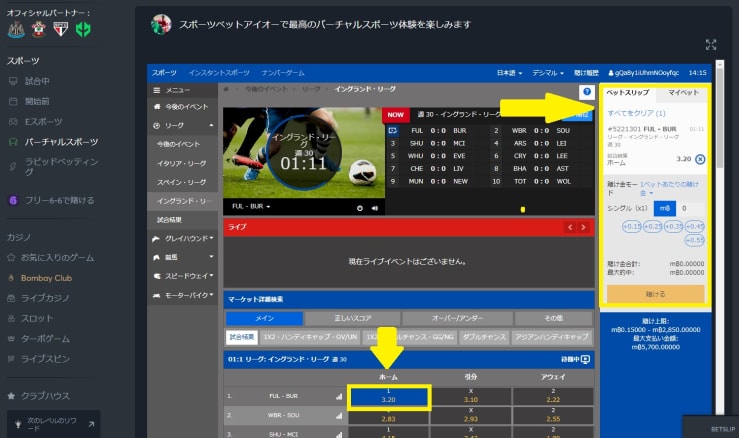739x438 pixels.
Task: Go to next live event arrow
Action: (583, 227)
